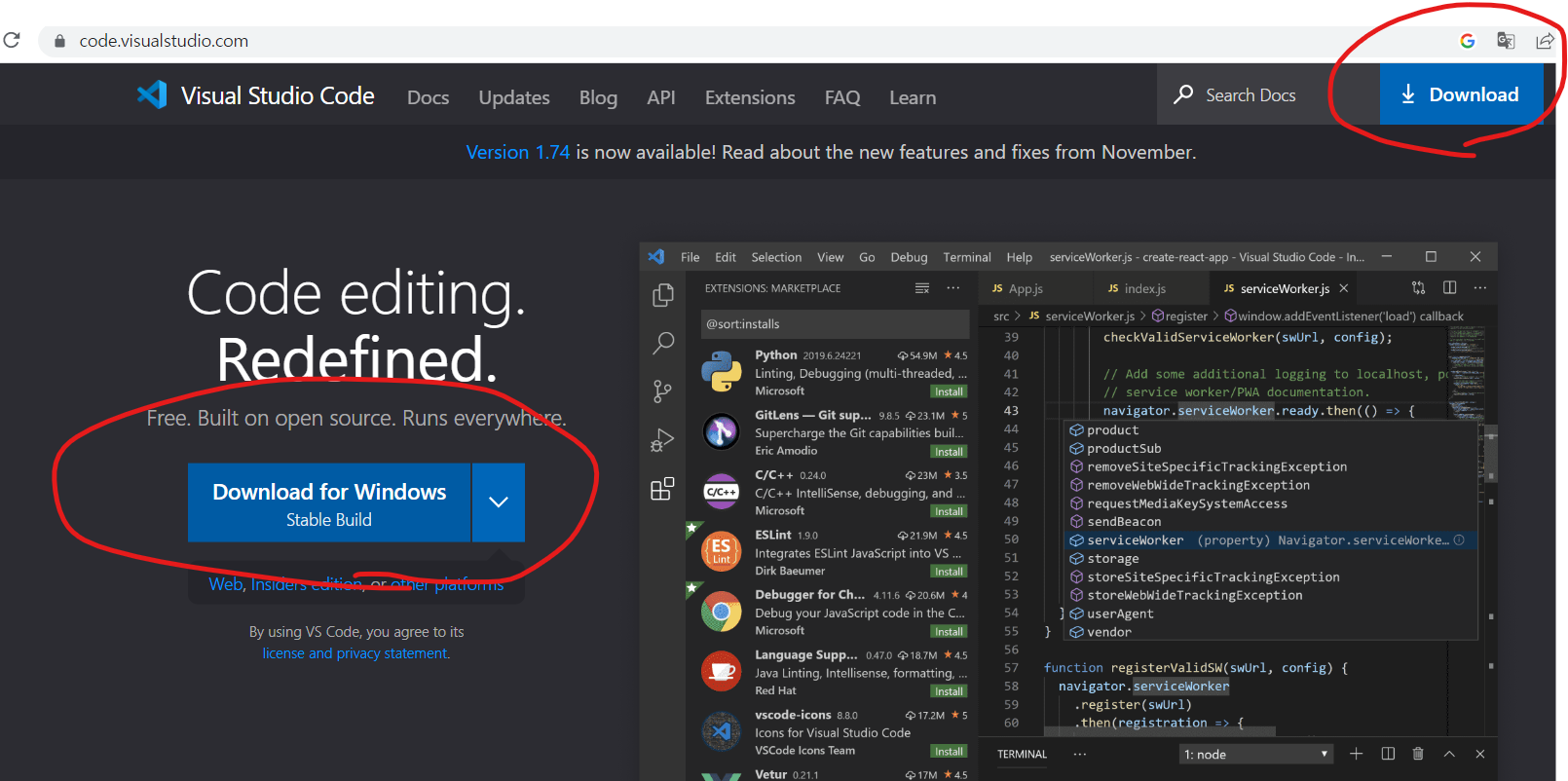Viewport: 1568px width, 781px height.
Task: Install the GitLens extension
Action: [x=949, y=452]
